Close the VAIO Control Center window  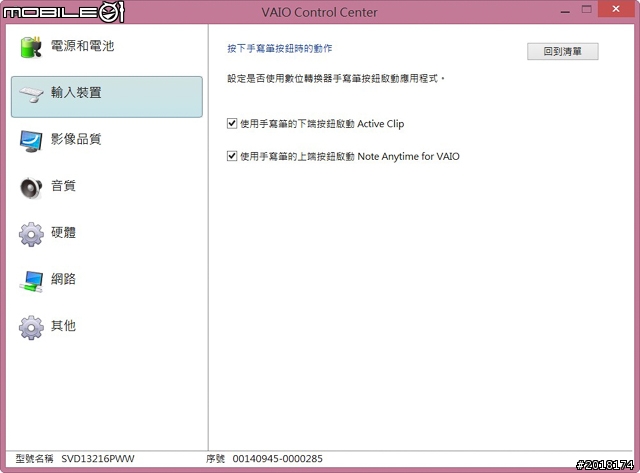616,9
